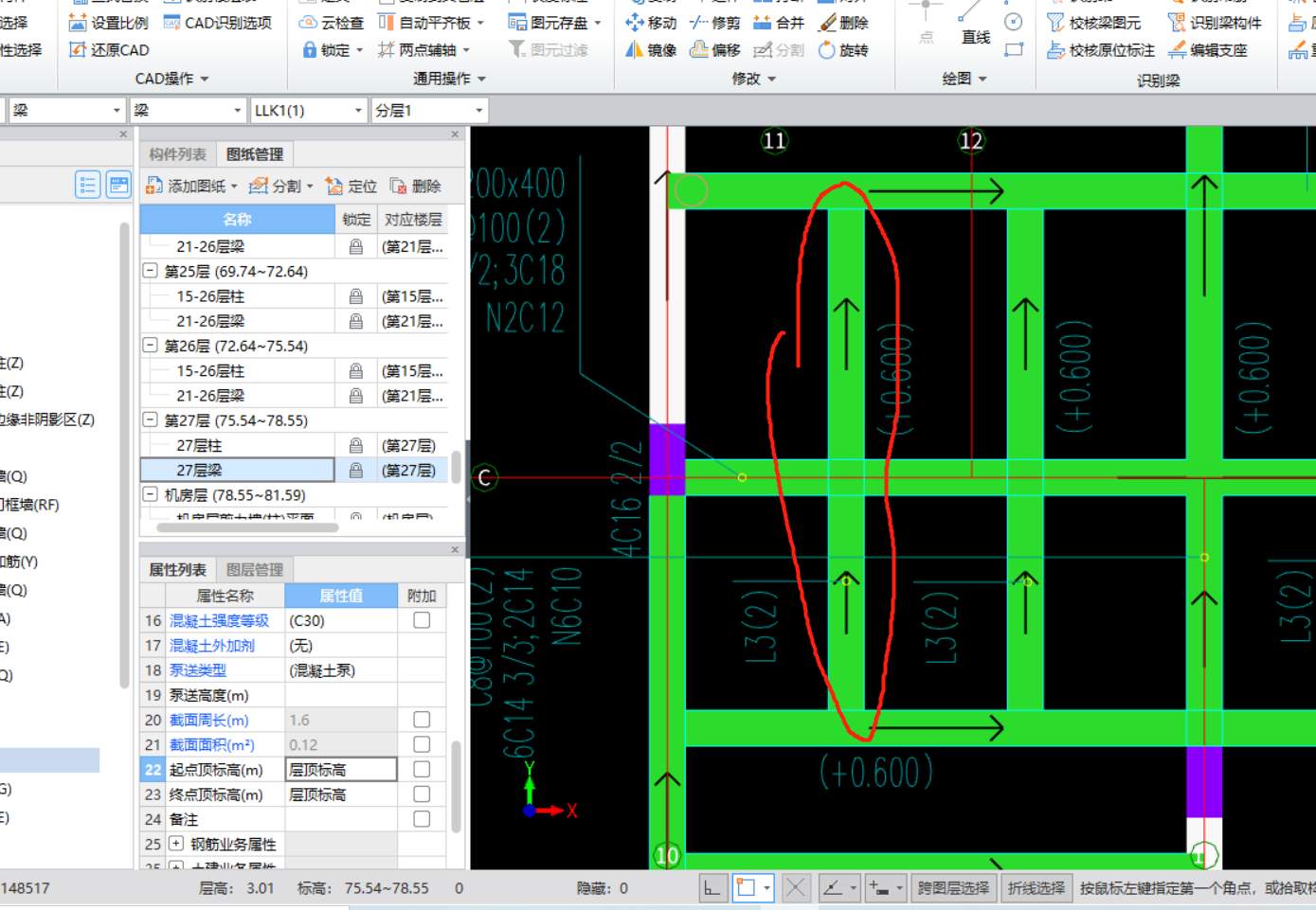Click 编辑支座 edit support tool

click(x=1208, y=50)
